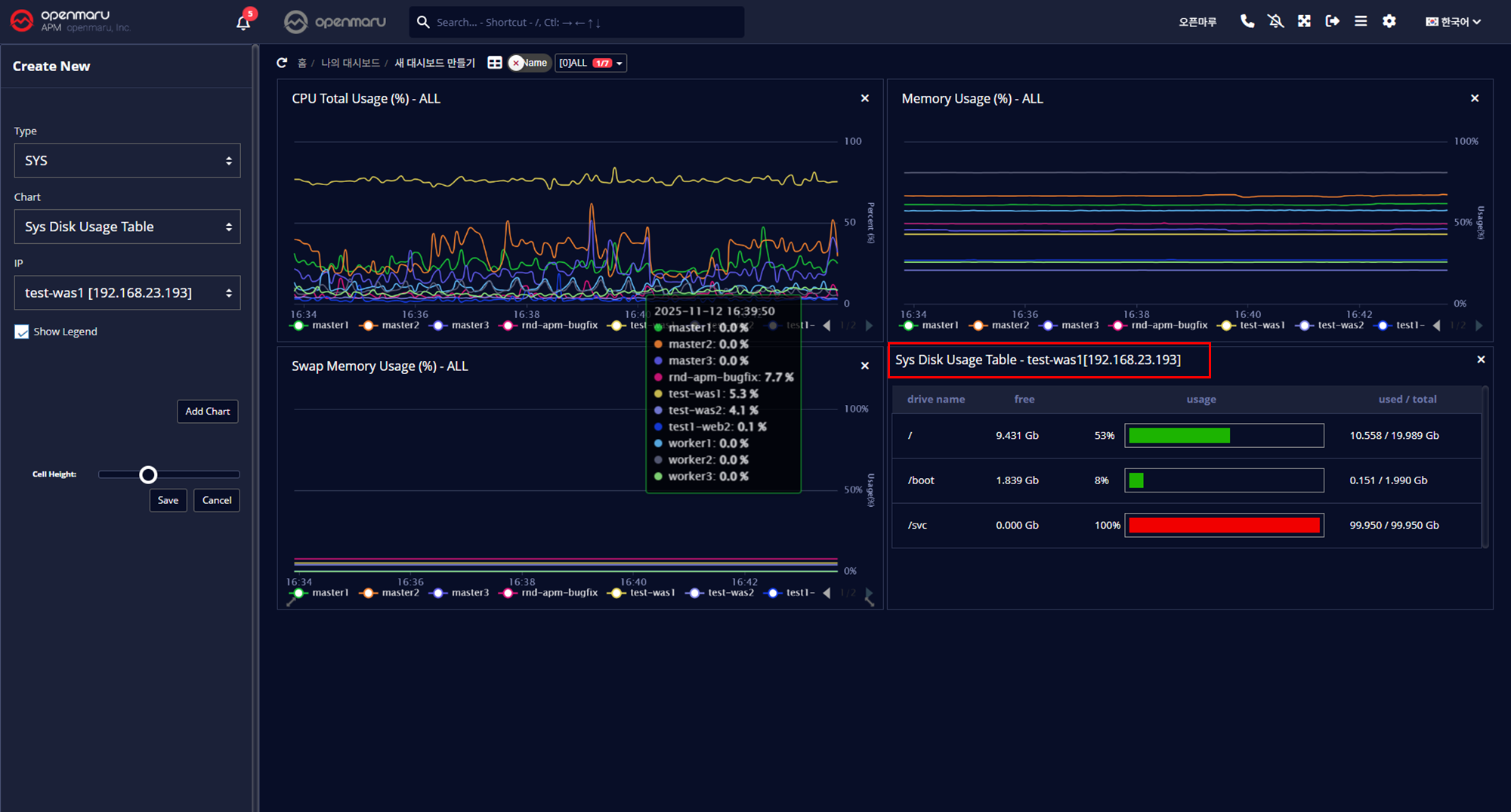Toggle the Name switch

pos(529,63)
